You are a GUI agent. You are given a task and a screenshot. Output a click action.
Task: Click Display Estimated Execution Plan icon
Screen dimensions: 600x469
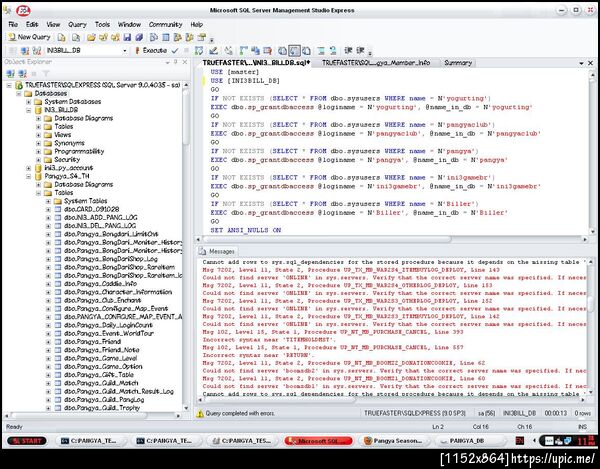click(x=199, y=50)
